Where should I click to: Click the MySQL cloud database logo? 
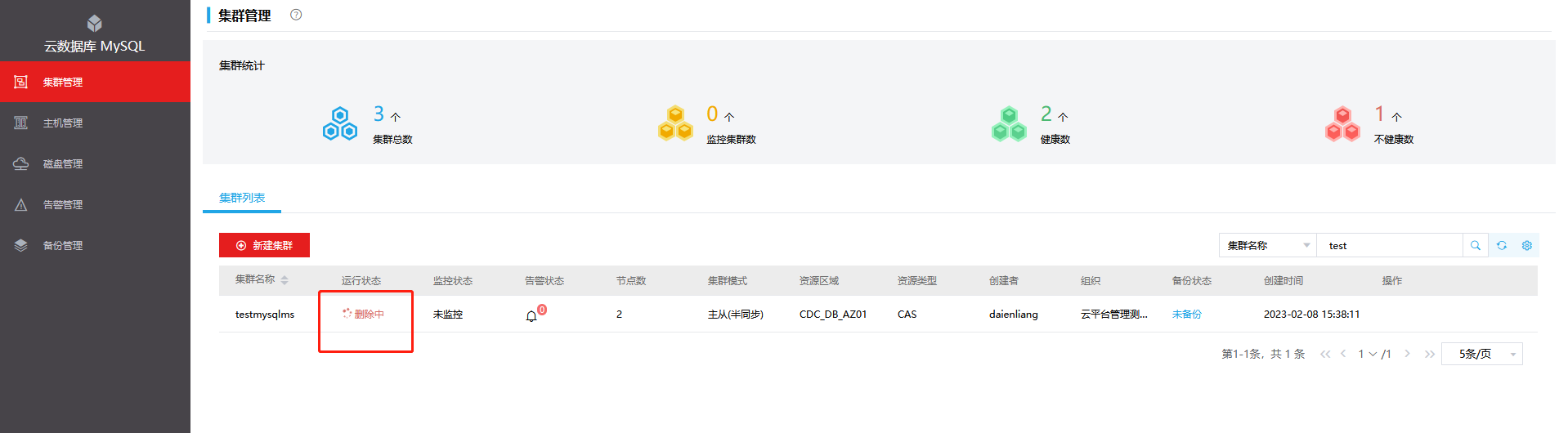pos(95,23)
